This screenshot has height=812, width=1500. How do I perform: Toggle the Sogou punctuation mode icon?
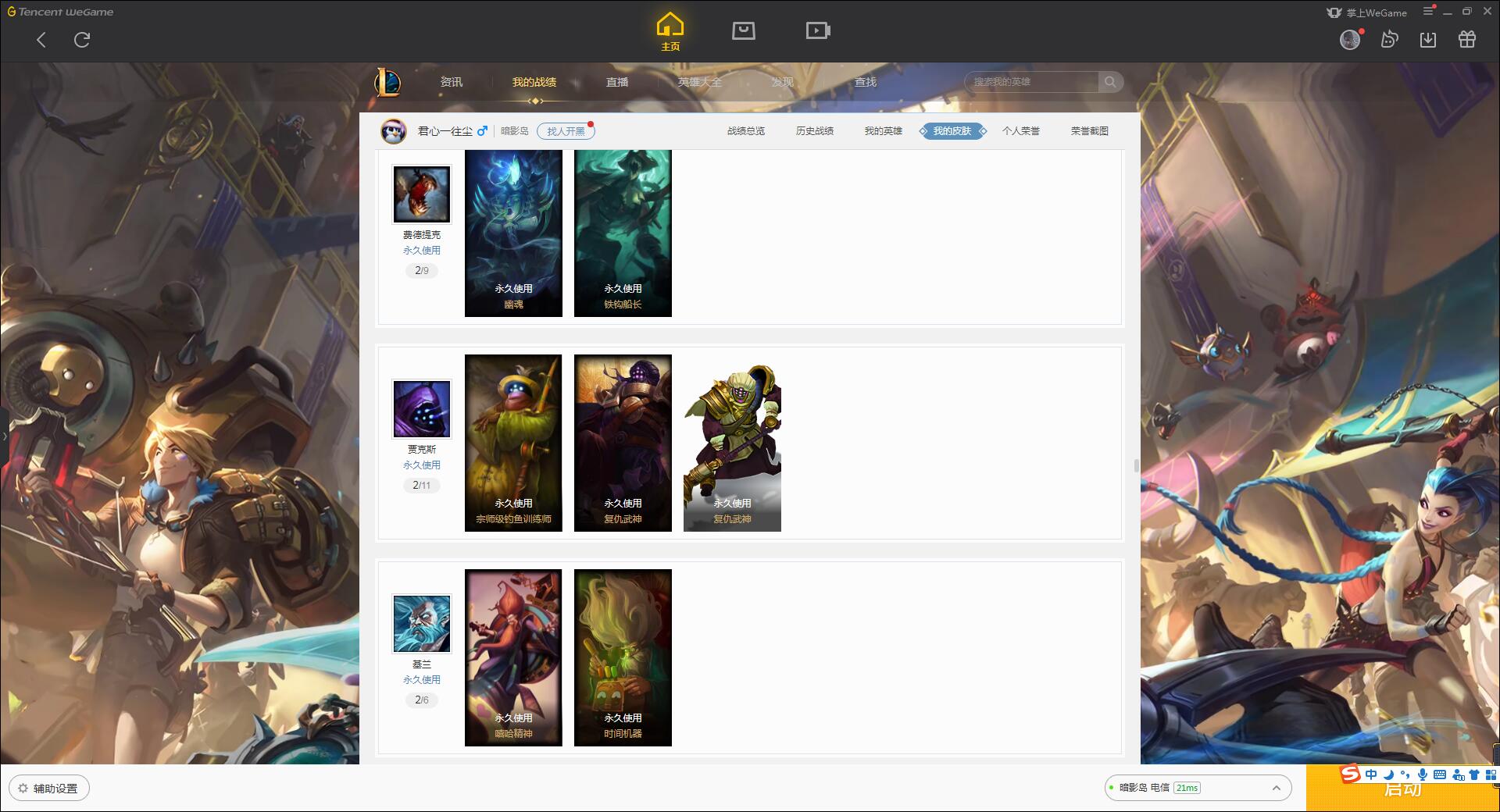[1405, 775]
